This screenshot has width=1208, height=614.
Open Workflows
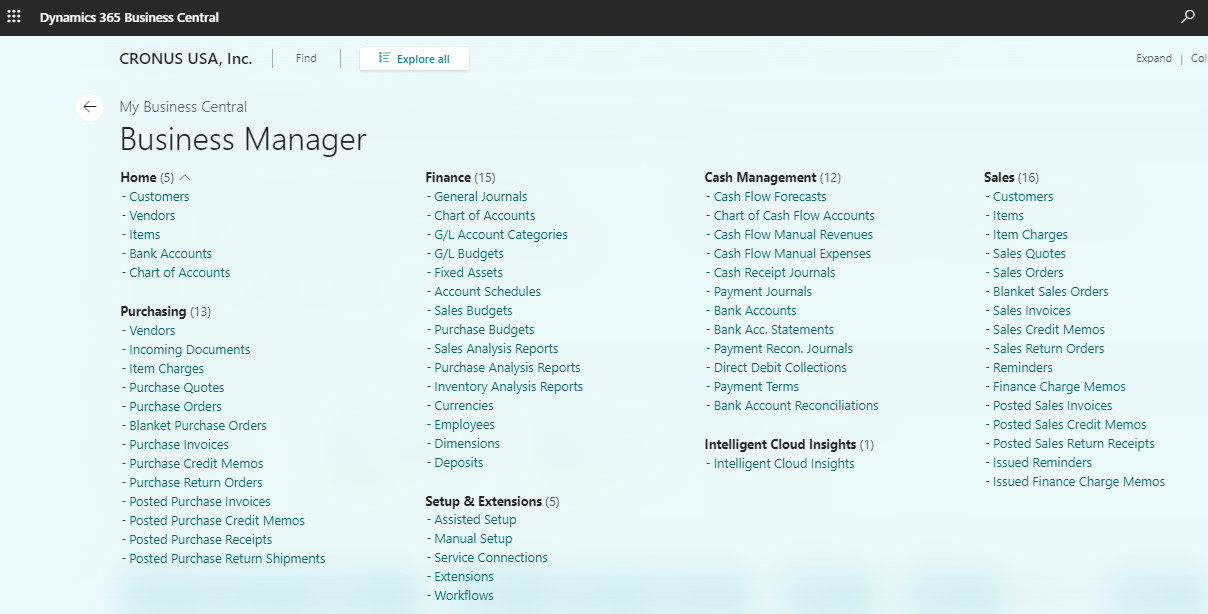(464, 596)
